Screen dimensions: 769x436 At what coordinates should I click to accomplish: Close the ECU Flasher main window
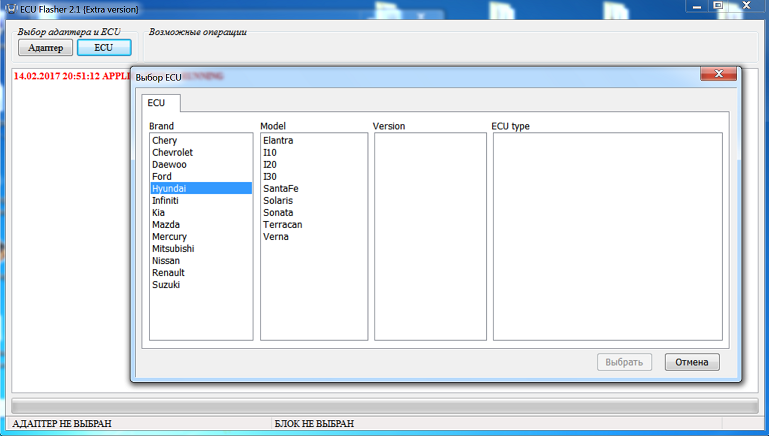(747, 6)
